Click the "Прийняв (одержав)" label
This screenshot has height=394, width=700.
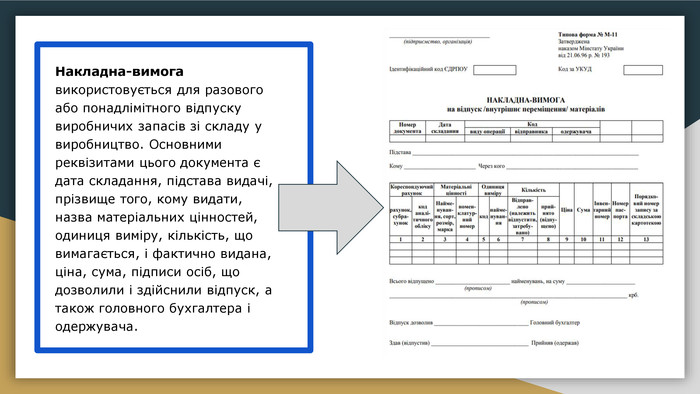[x=555, y=343]
